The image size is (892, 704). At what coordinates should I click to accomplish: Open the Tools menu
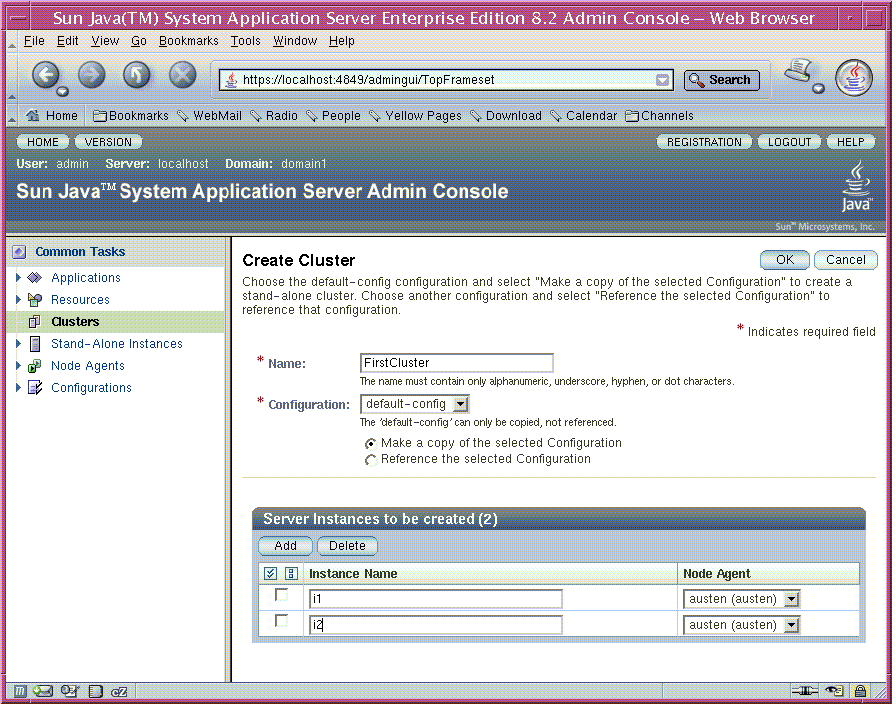pos(245,41)
